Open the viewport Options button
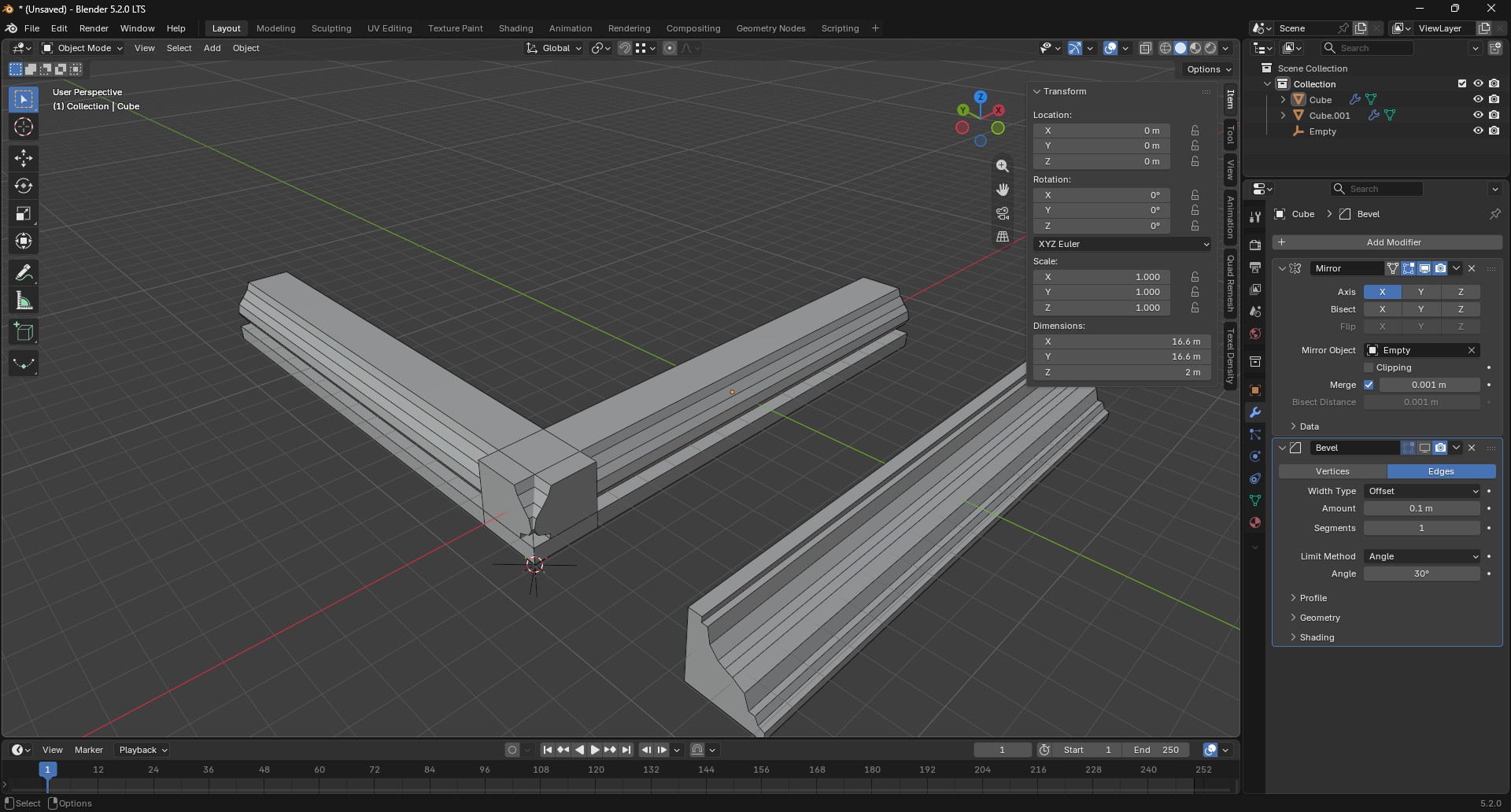This screenshot has width=1511, height=812. 1209,69
